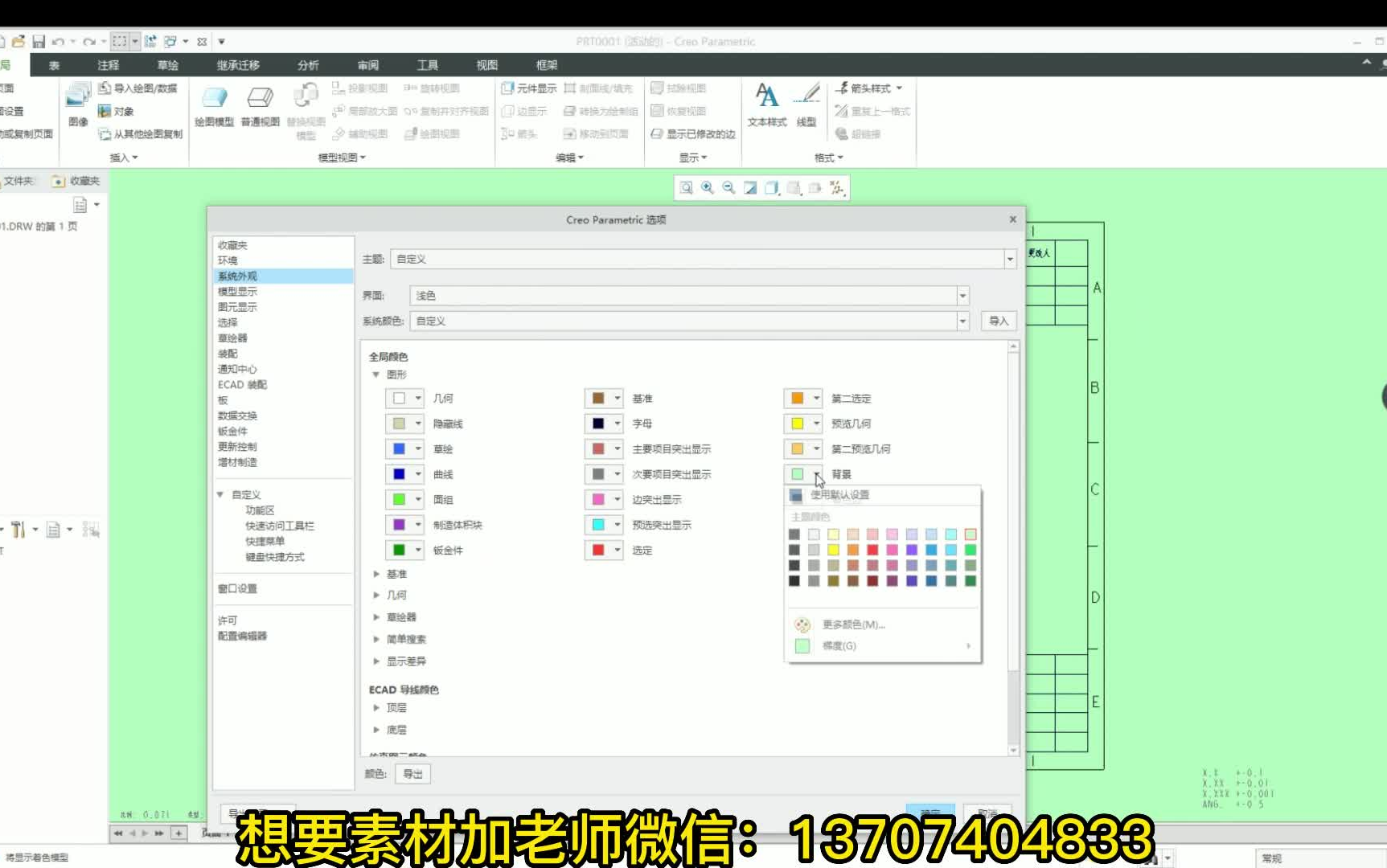Open the 格式 ribbon group dropdown

828,158
